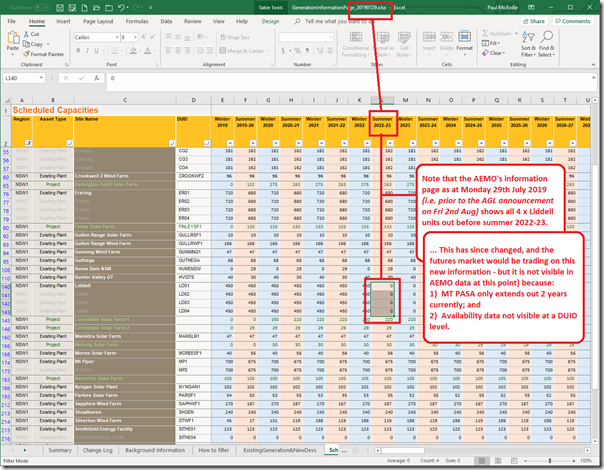Click the Fill button in Editing group
The width and height of the screenshot is (604, 470).
tap(491, 43)
